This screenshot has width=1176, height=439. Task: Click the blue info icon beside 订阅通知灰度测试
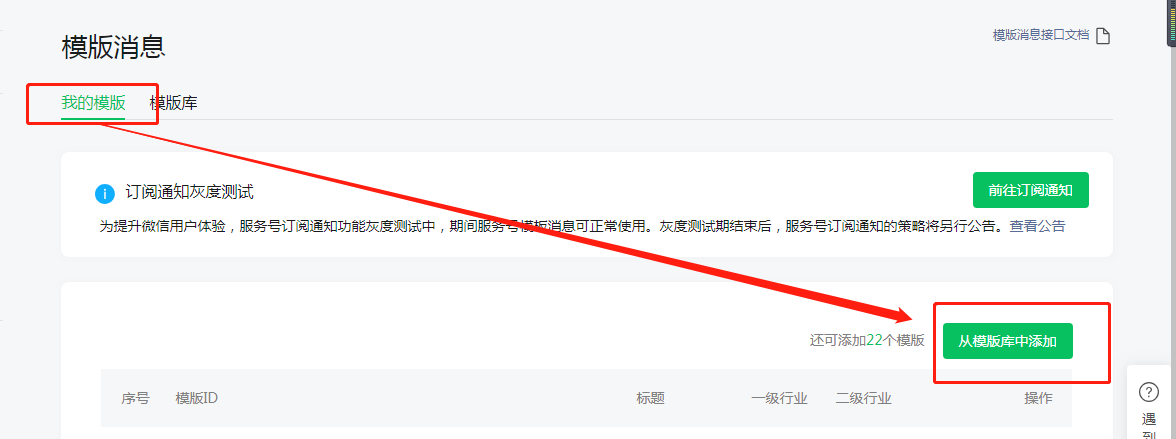pos(104,194)
